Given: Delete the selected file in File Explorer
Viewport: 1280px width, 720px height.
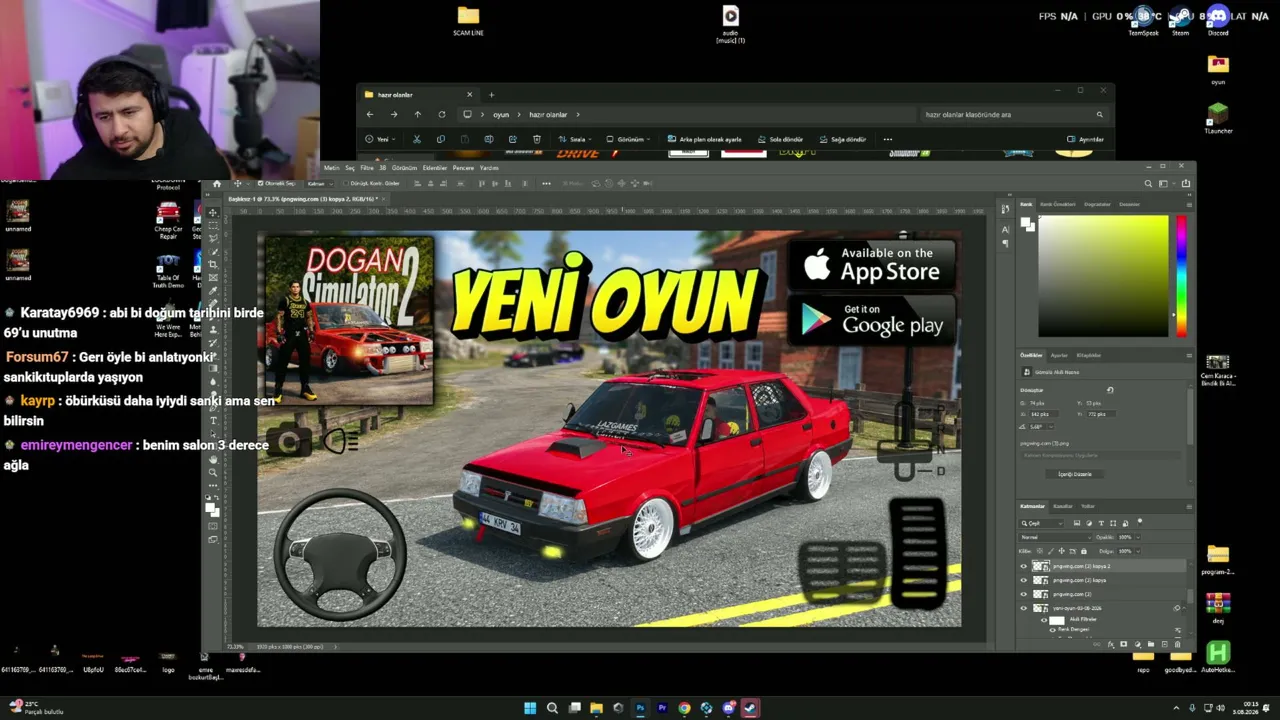Looking at the screenshot, I should click(537, 140).
